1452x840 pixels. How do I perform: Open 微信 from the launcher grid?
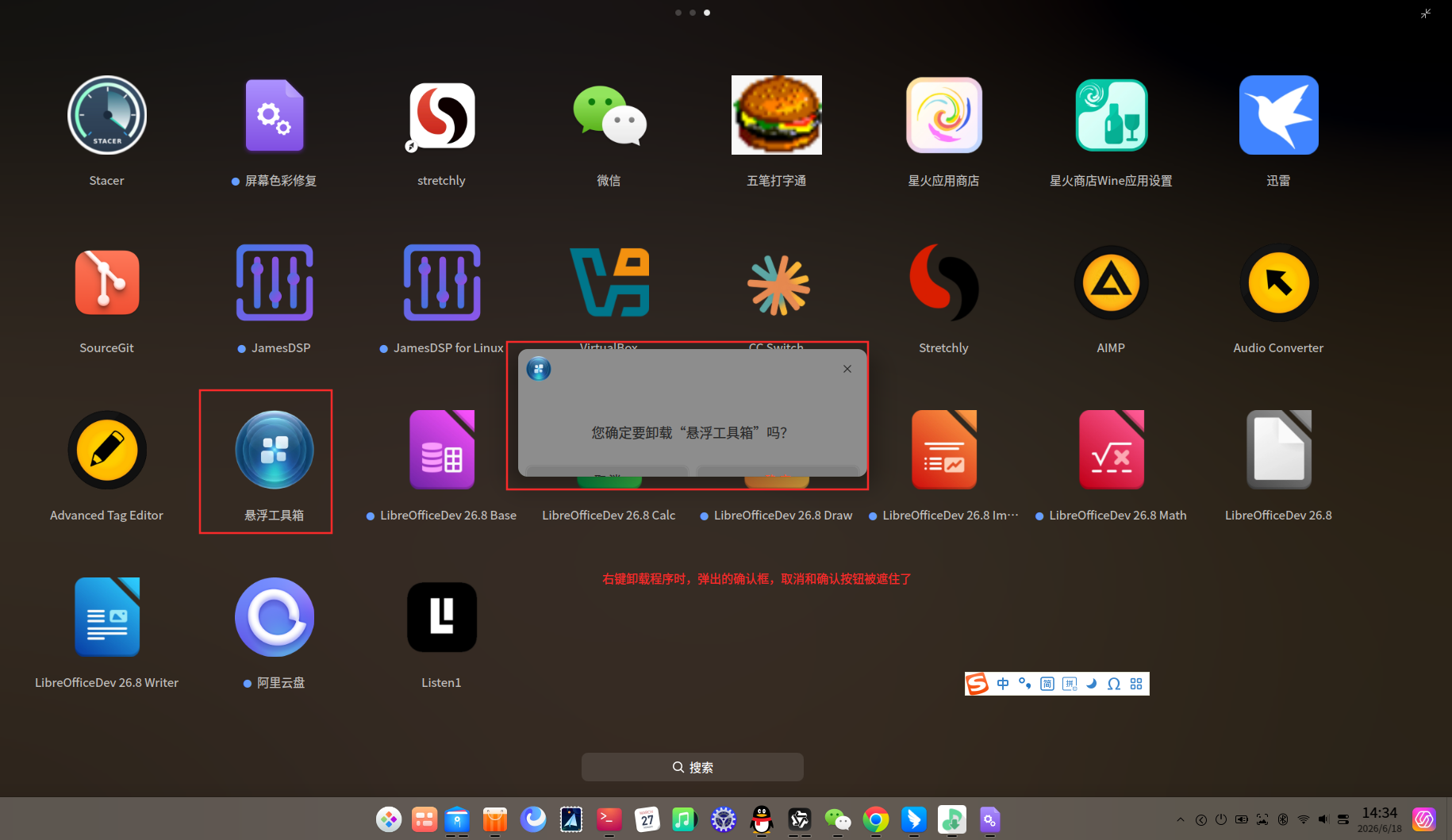click(x=609, y=115)
